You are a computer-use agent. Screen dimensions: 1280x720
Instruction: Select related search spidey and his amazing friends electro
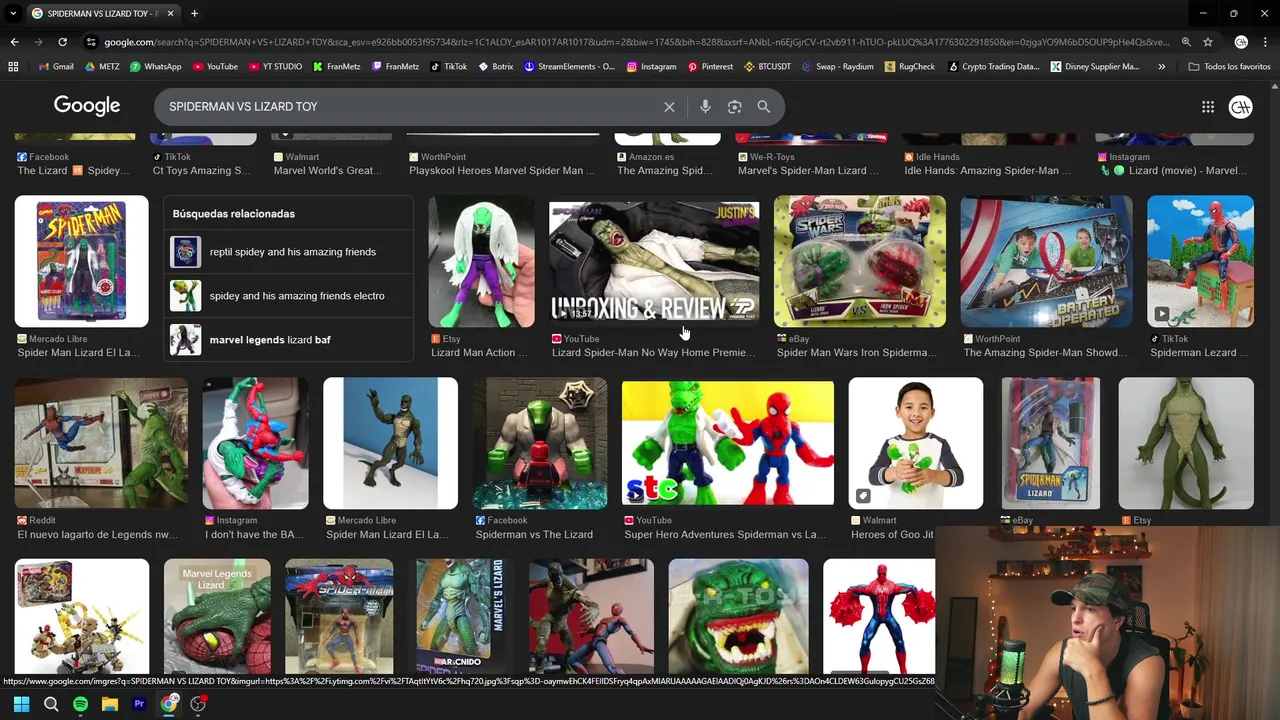pyautogui.click(x=288, y=296)
